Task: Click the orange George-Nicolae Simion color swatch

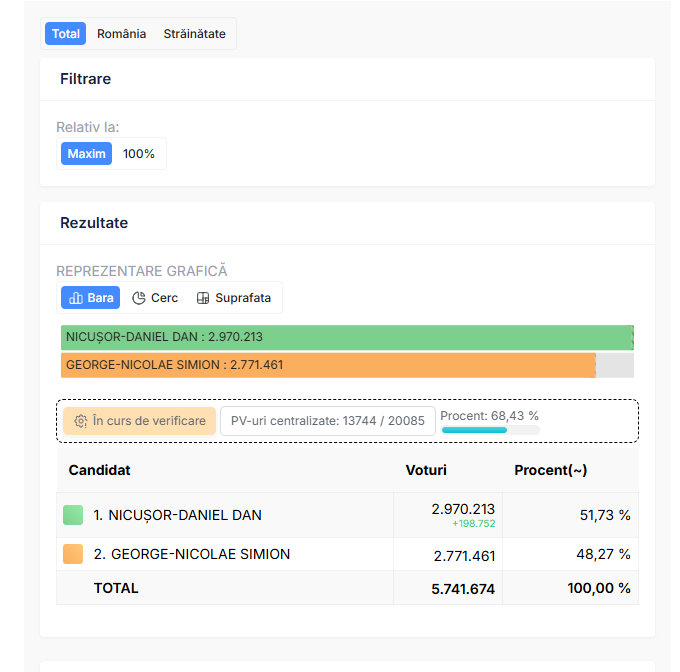Action: point(73,554)
